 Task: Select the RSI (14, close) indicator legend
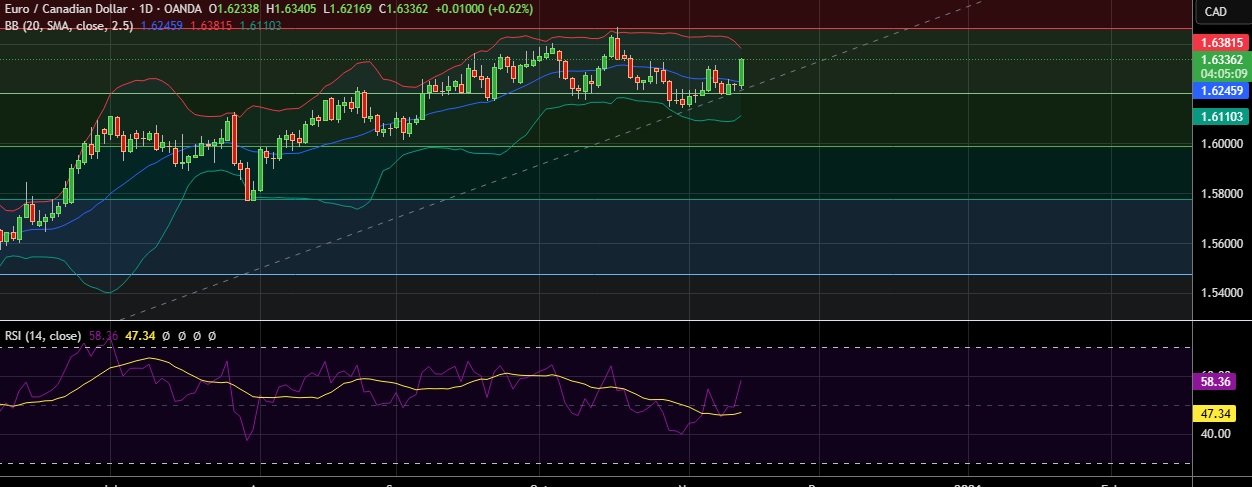click(42, 336)
